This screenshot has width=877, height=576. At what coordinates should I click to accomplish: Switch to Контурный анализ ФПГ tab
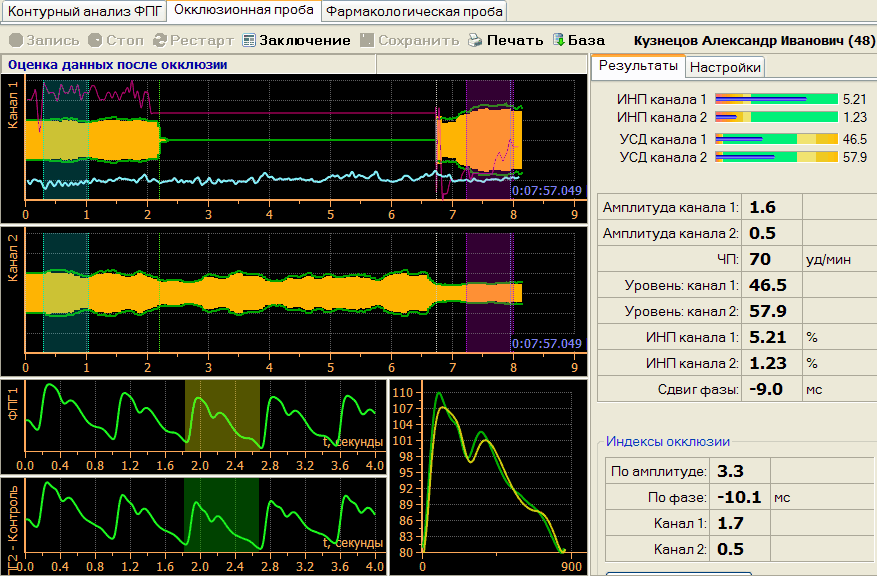tap(84, 12)
